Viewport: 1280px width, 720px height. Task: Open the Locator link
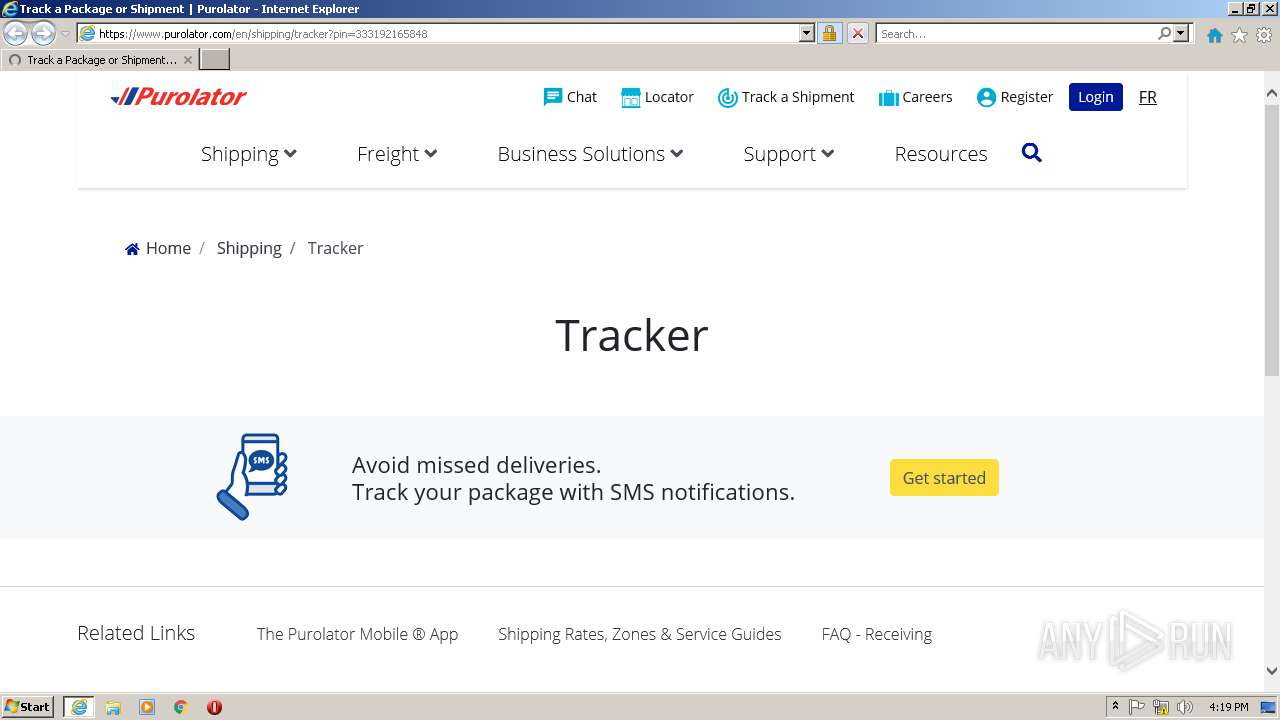[x=657, y=97]
